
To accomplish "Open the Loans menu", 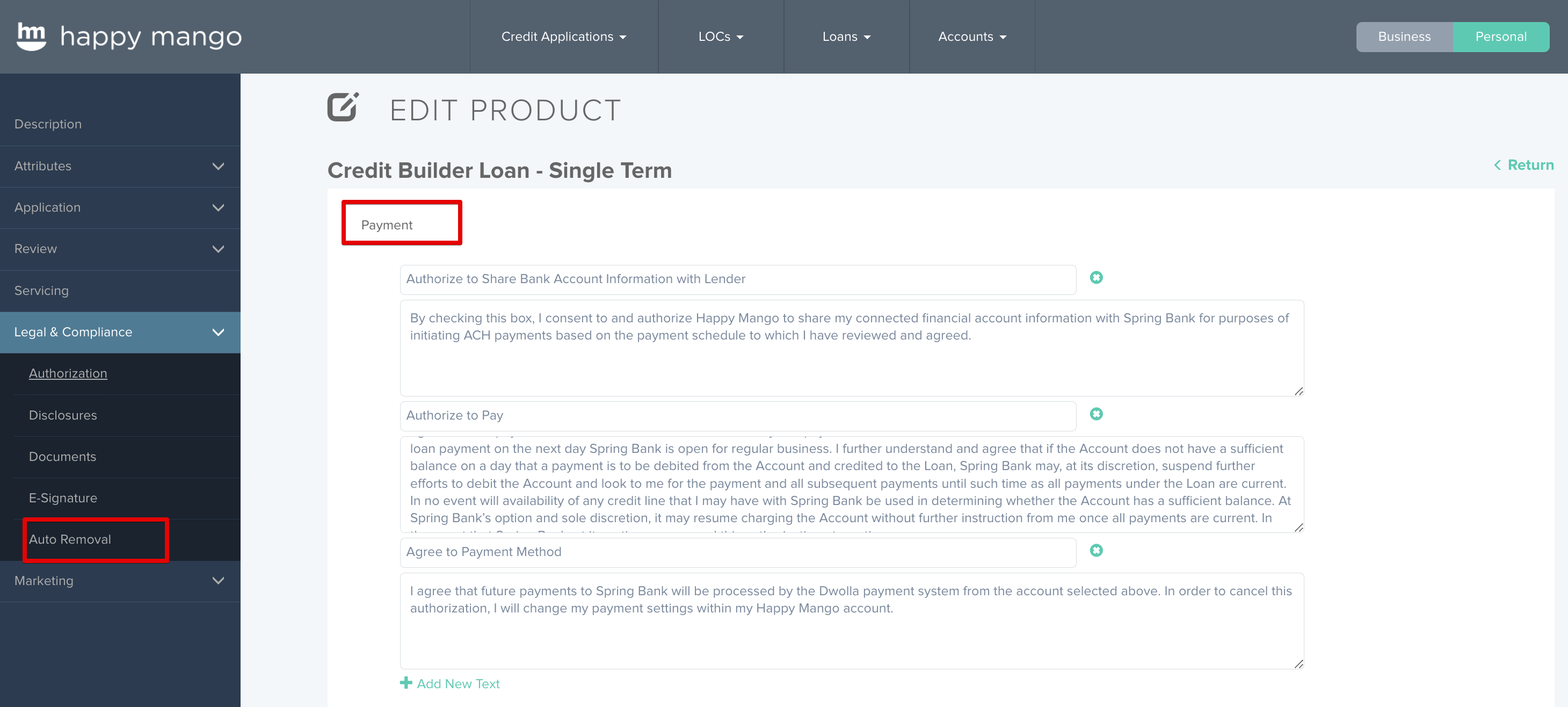I will tap(846, 37).
